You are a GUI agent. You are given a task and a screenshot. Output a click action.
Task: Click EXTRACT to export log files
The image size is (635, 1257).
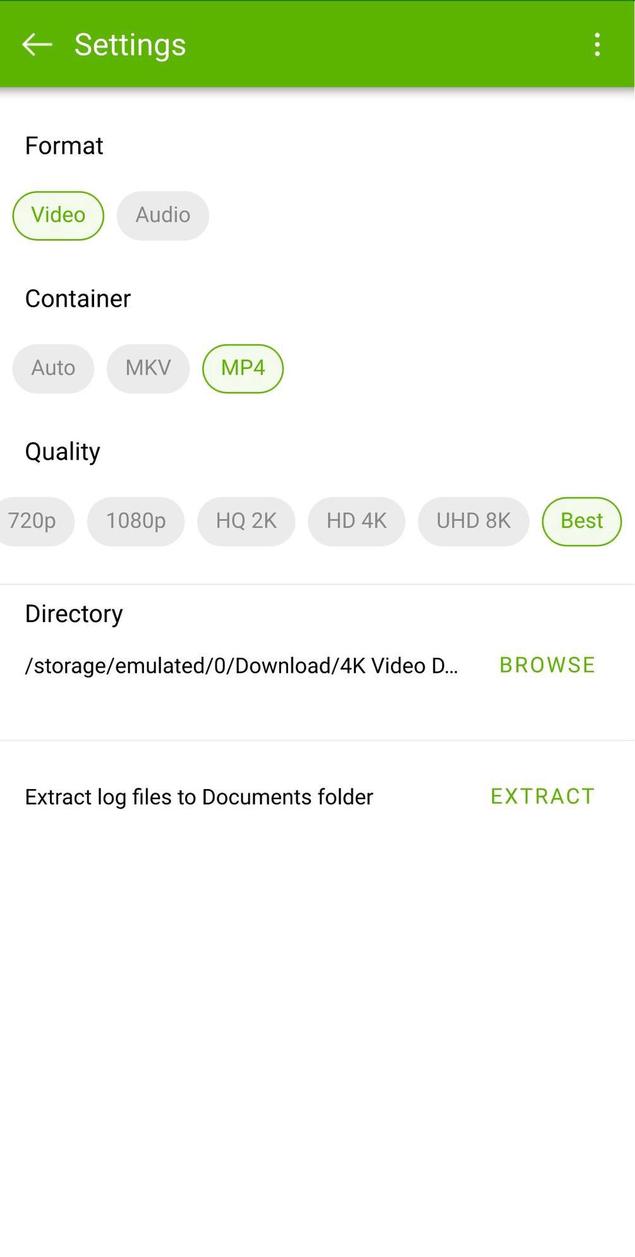point(542,796)
